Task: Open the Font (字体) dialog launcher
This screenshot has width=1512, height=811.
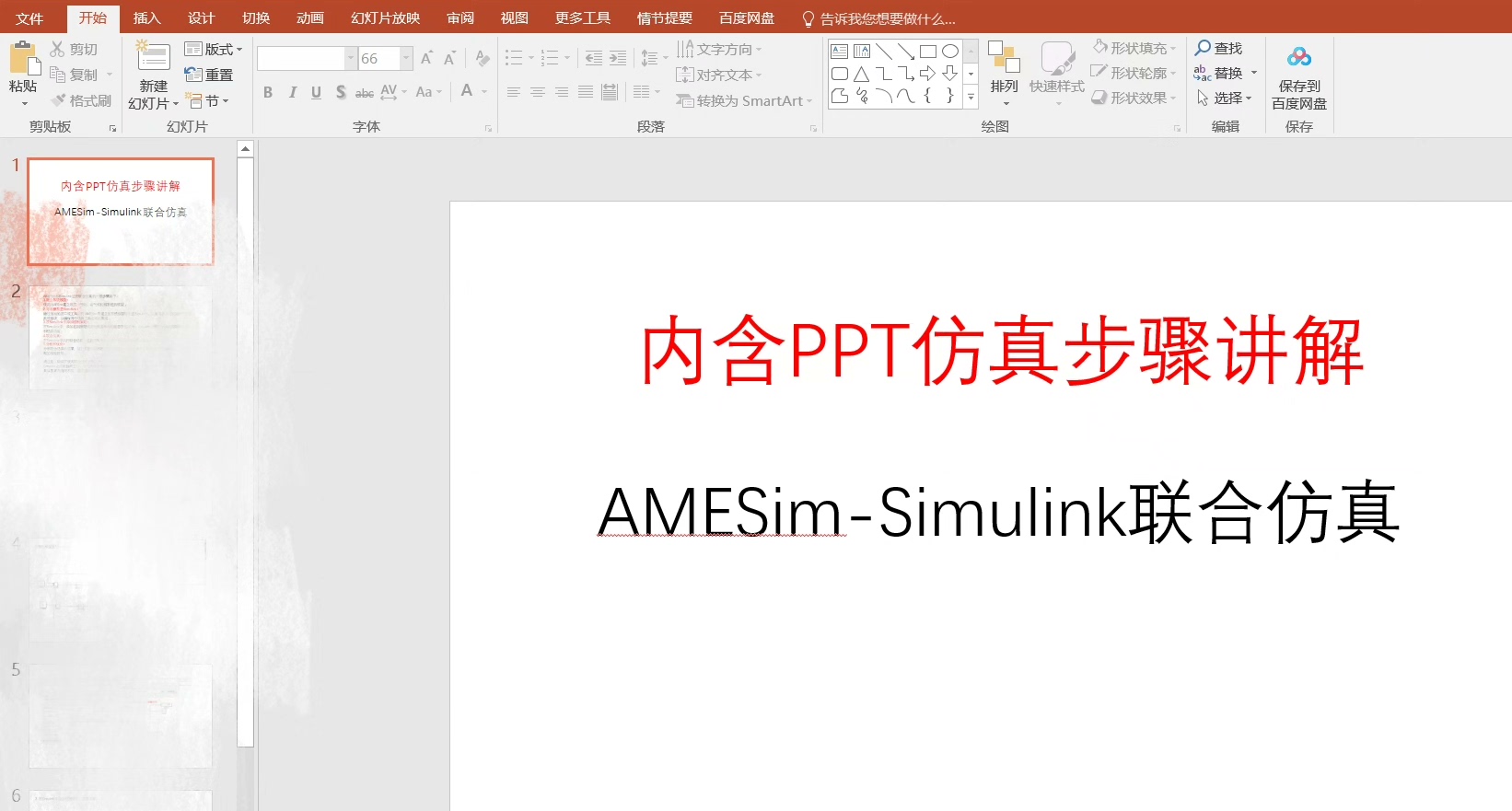Action: click(x=489, y=129)
